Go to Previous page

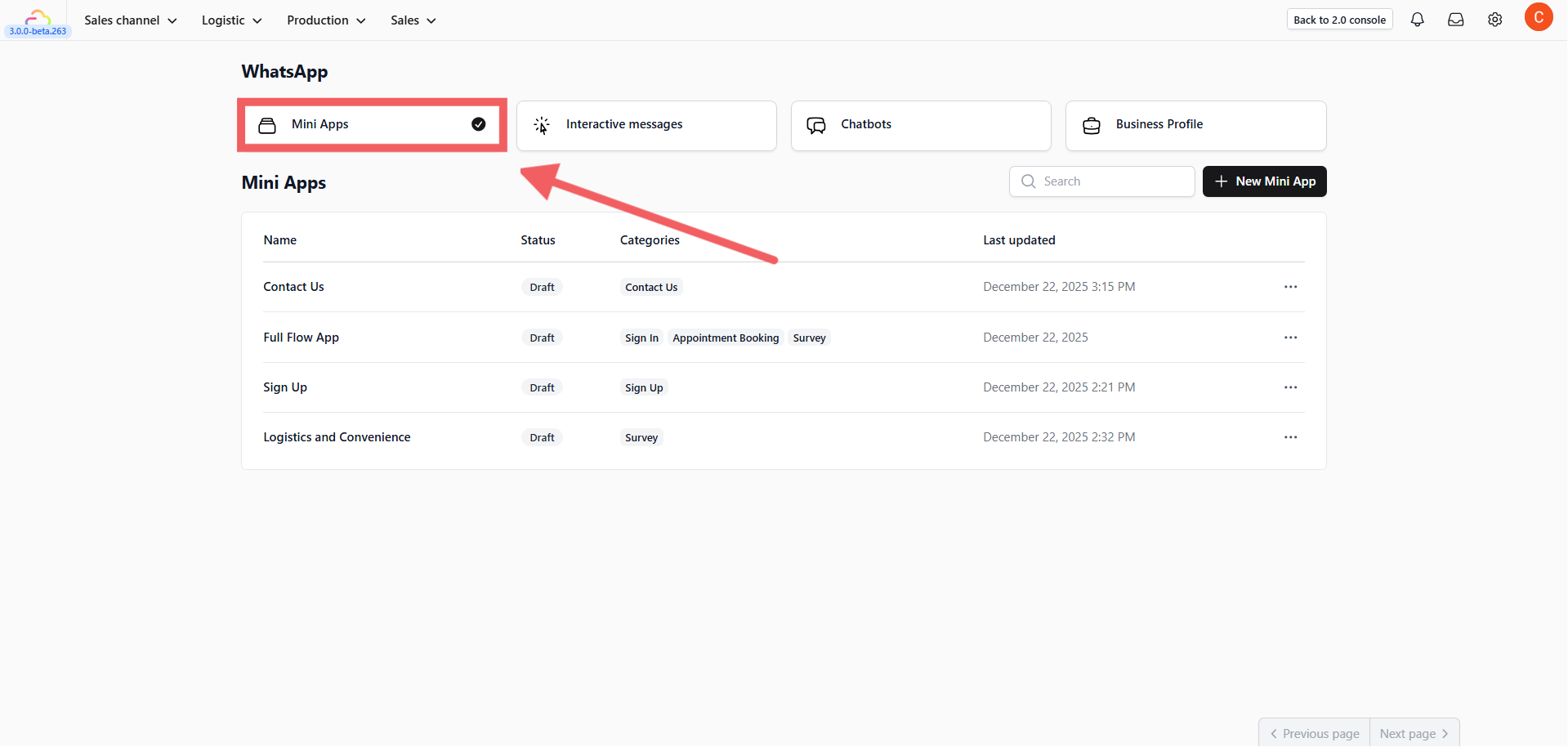click(x=1314, y=734)
